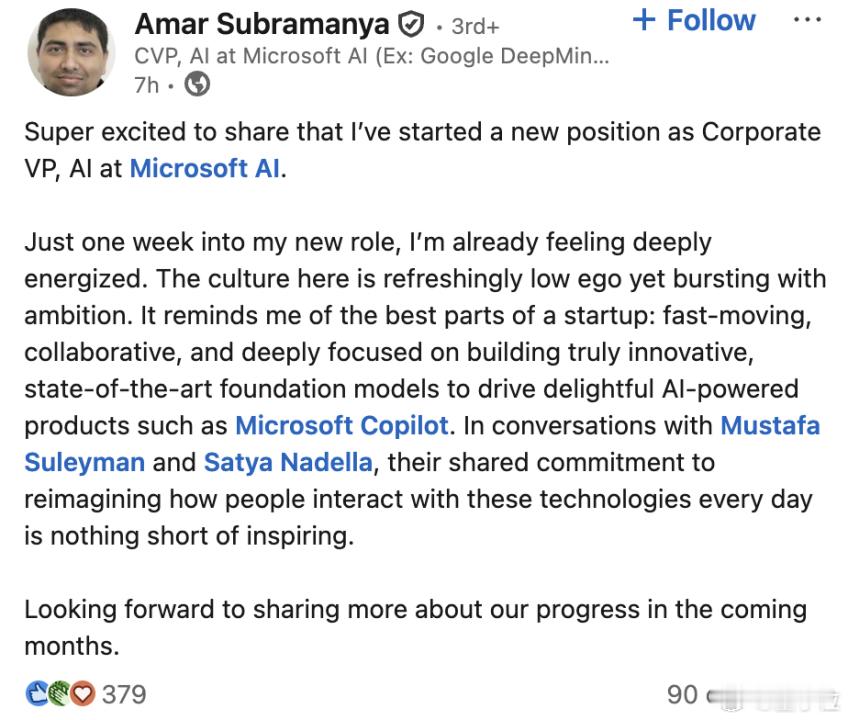Show the 90 comments count

pos(682,695)
